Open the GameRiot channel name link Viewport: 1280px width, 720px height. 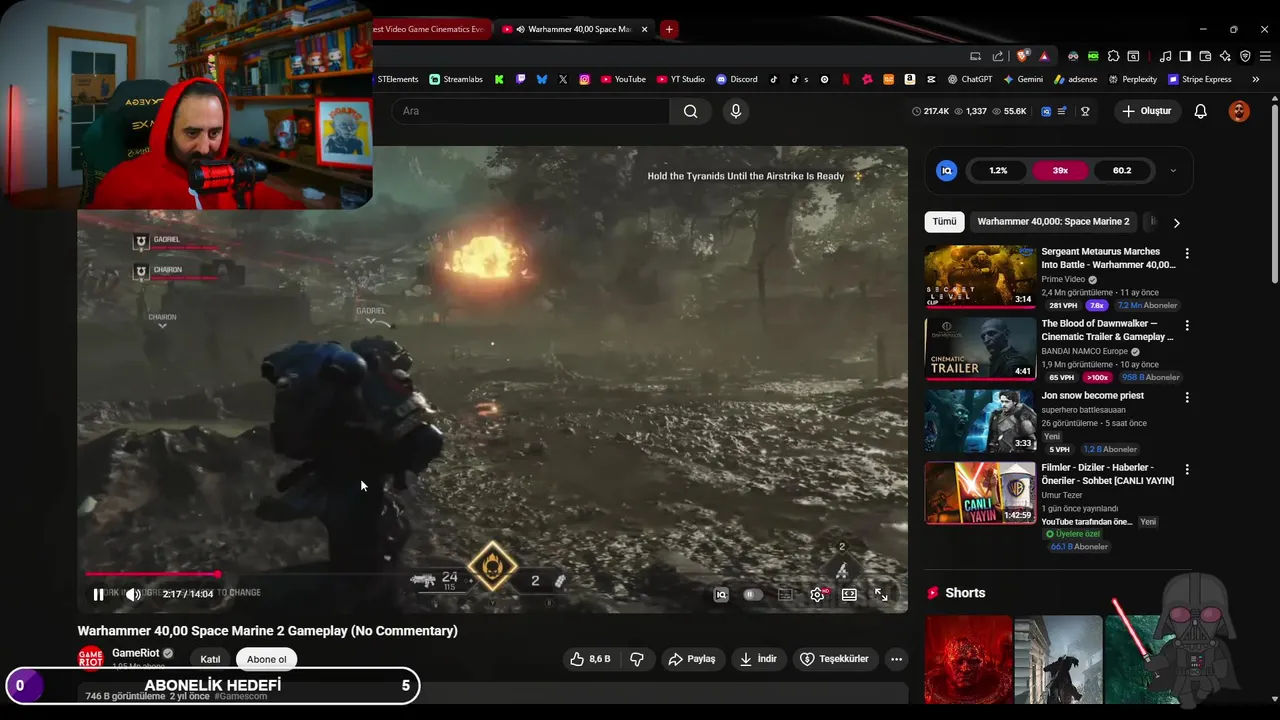(x=135, y=653)
